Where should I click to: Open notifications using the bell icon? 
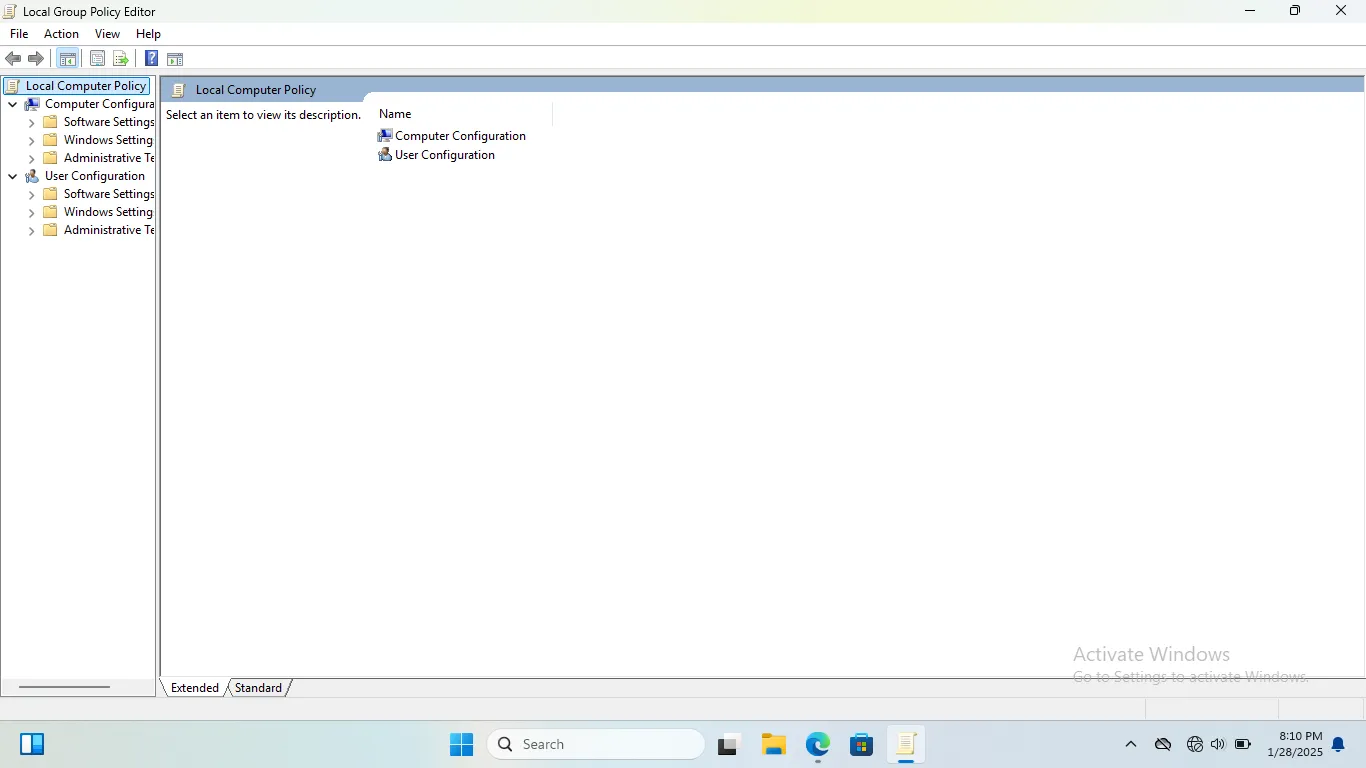click(x=1338, y=744)
